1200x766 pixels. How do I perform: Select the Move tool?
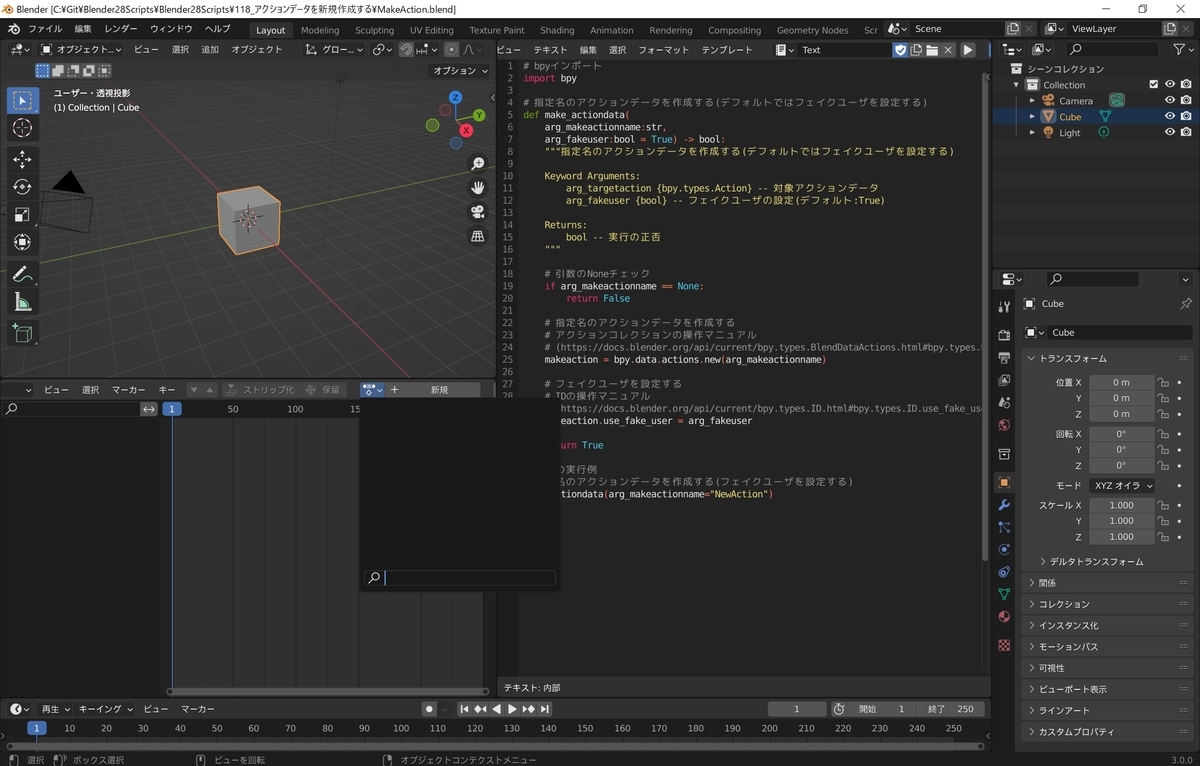(23, 159)
